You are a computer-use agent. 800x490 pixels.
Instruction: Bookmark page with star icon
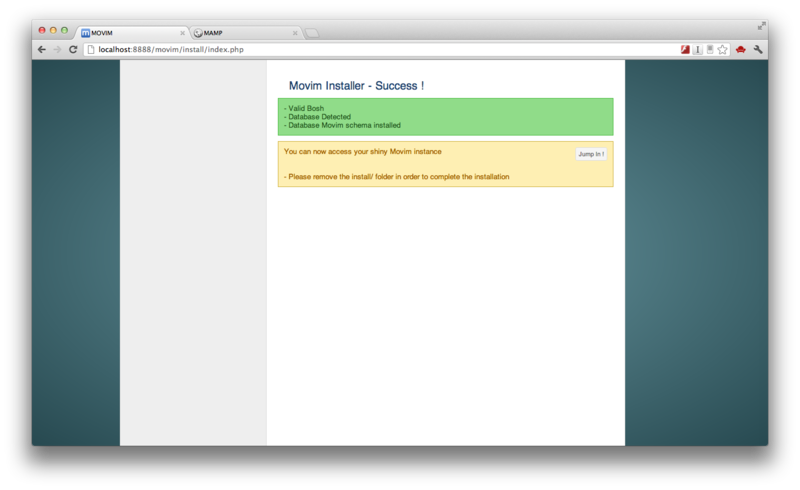[x=722, y=50]
